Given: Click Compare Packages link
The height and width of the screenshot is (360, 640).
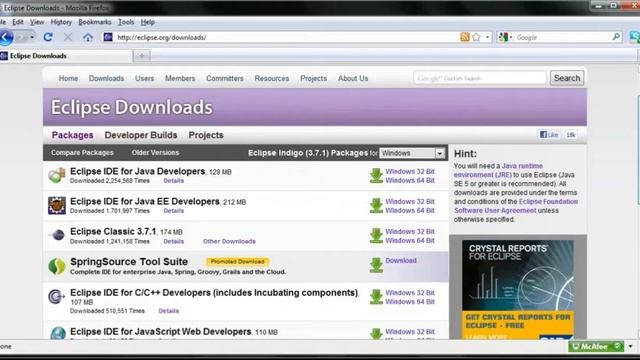Looking at the screenshot, I should [x=82, y=153].
